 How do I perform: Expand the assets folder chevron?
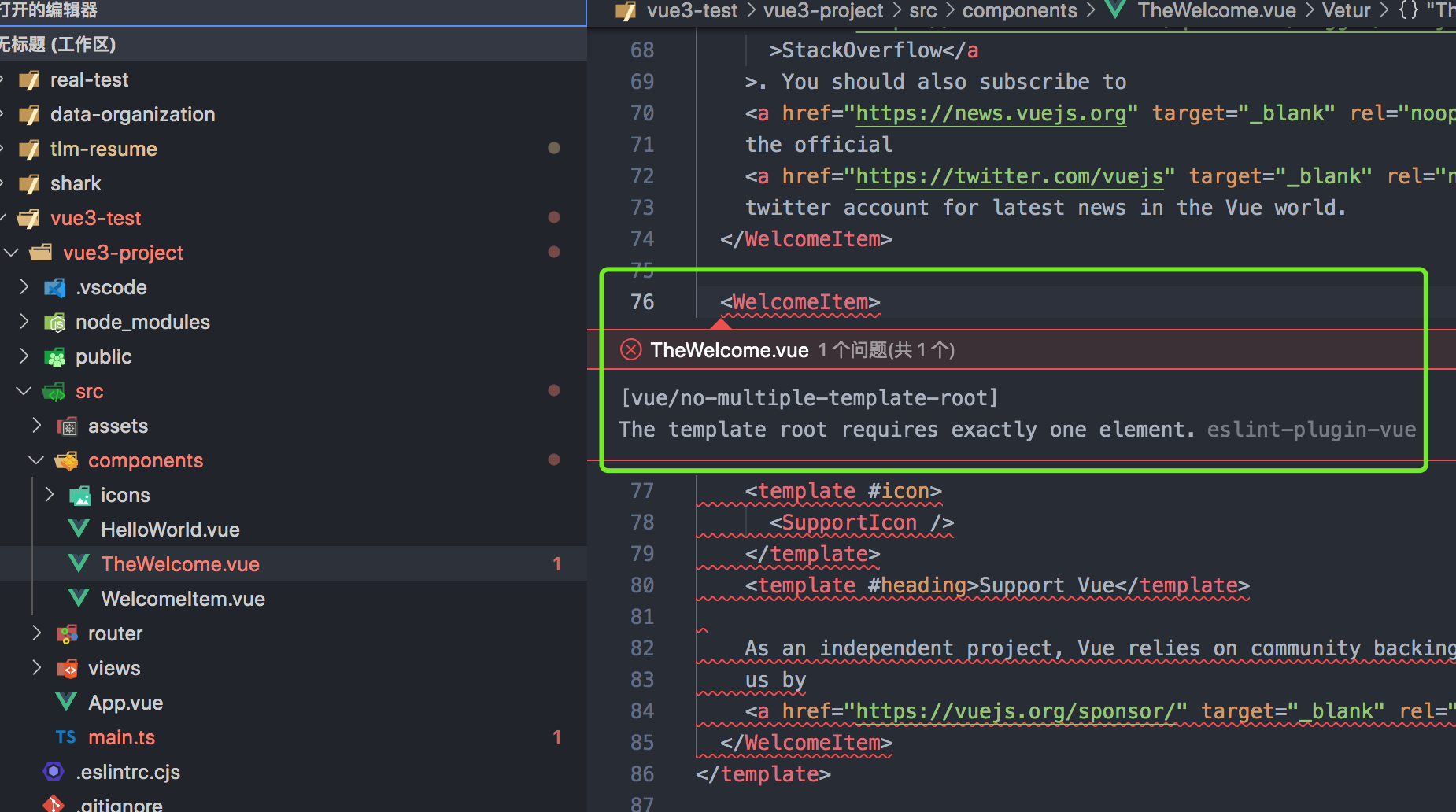37,426
